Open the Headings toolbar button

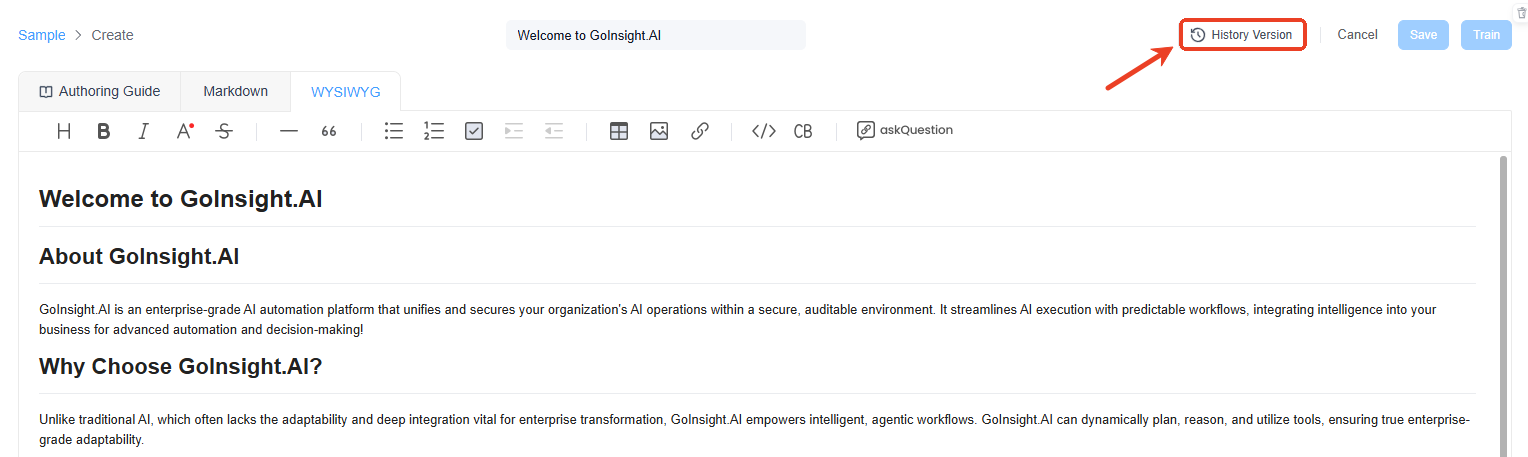[x=64, y=131]
